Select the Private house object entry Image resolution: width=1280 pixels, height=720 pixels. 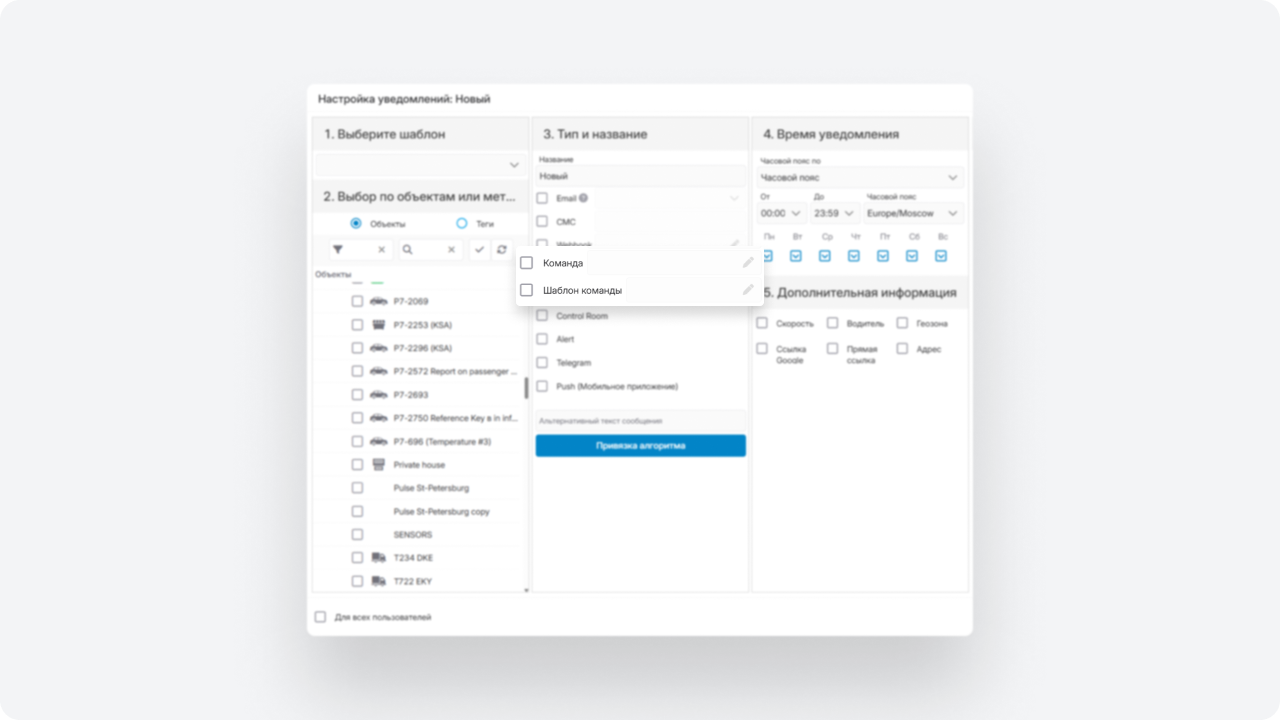(357, 465)
